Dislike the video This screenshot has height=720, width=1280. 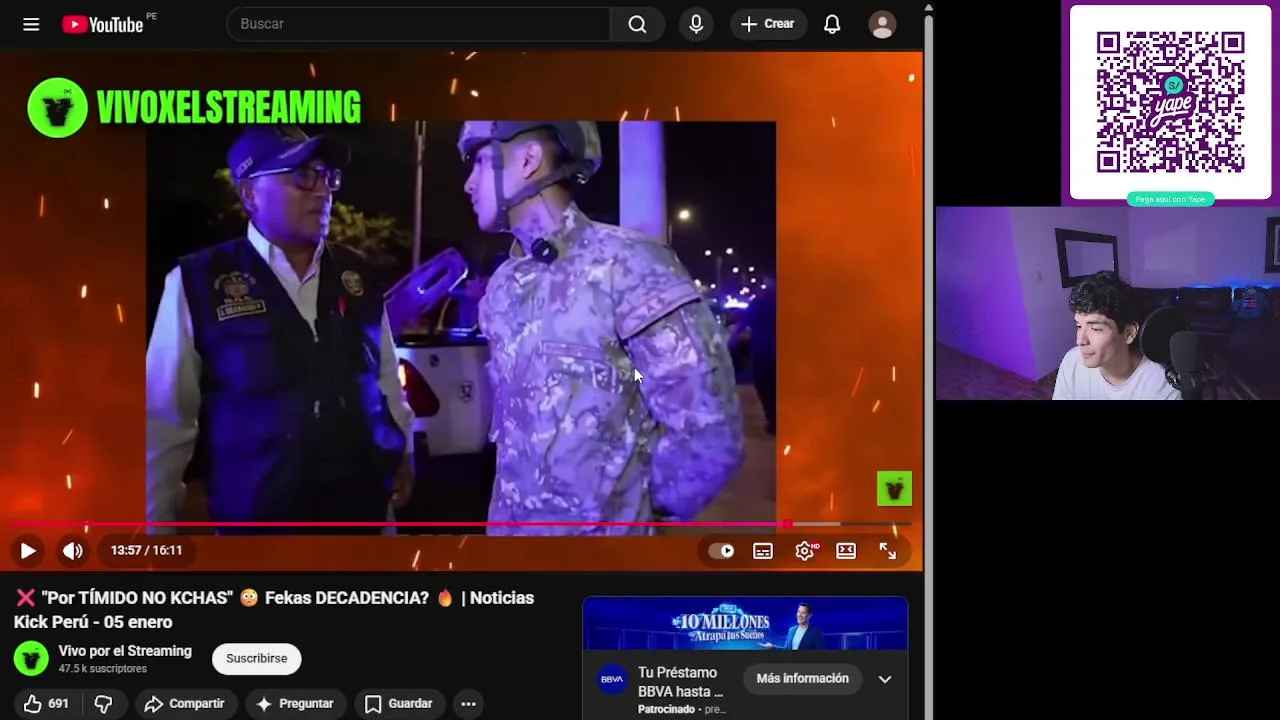pyautogui.click(x=104, y=704)
